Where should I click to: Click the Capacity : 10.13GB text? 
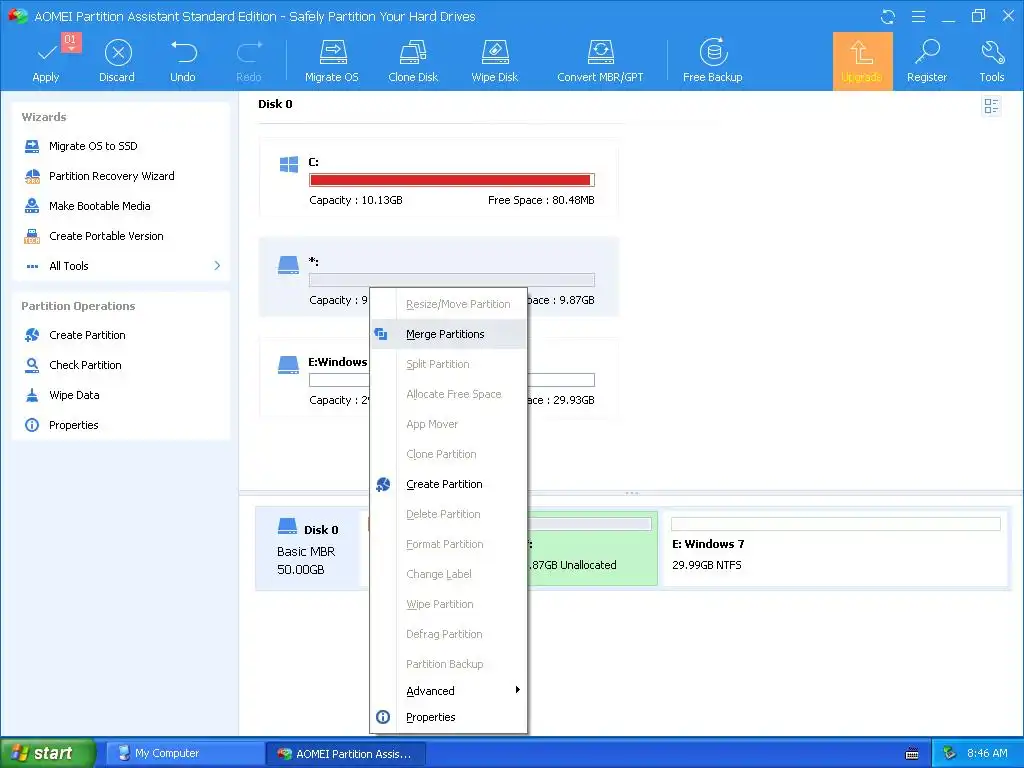click(x=356, y=200)
